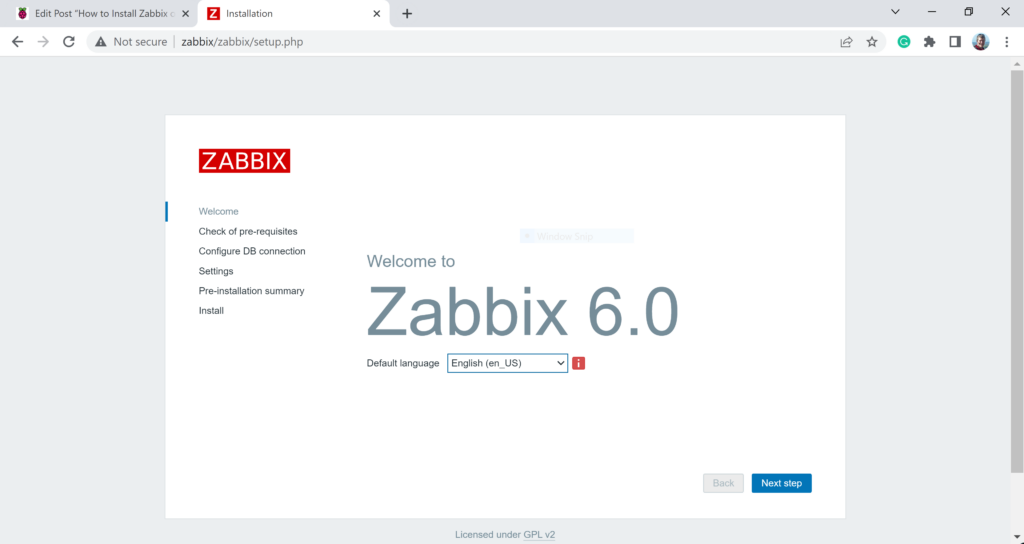This screenshot has height=544, width=1024.
Task: Go back to previous page
Action: click(18, 42)
